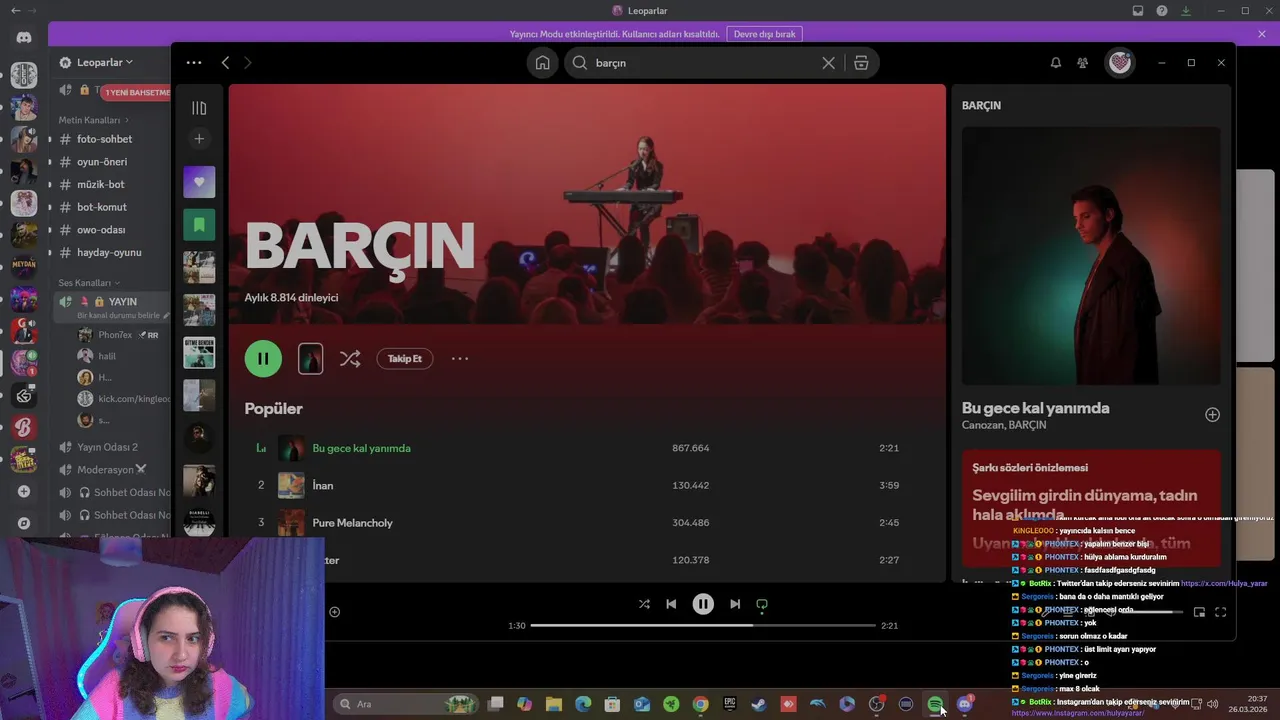Toggle shuffle beside the Takip Et button

(350, 358)
